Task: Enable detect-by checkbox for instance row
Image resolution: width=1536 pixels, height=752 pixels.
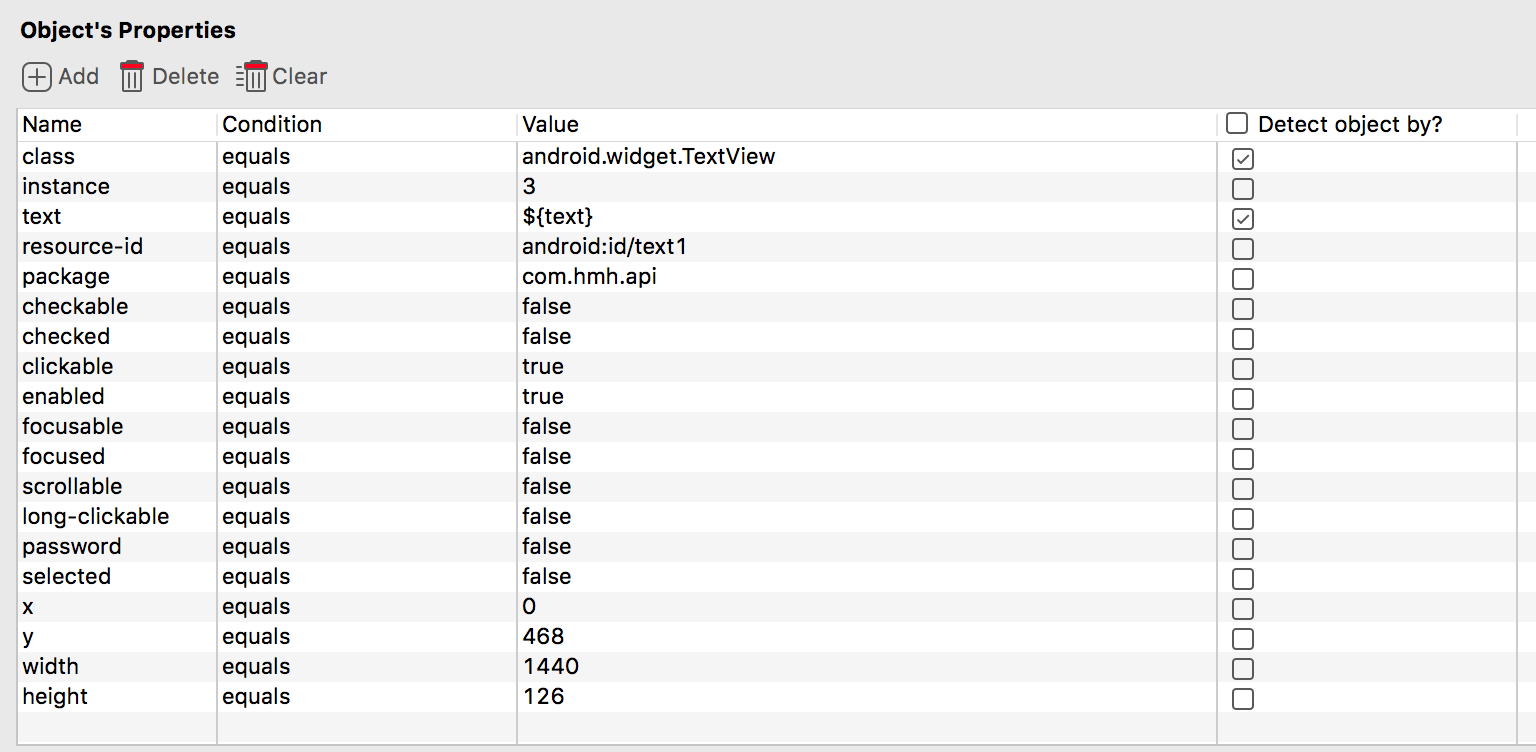Action: 1243,188
